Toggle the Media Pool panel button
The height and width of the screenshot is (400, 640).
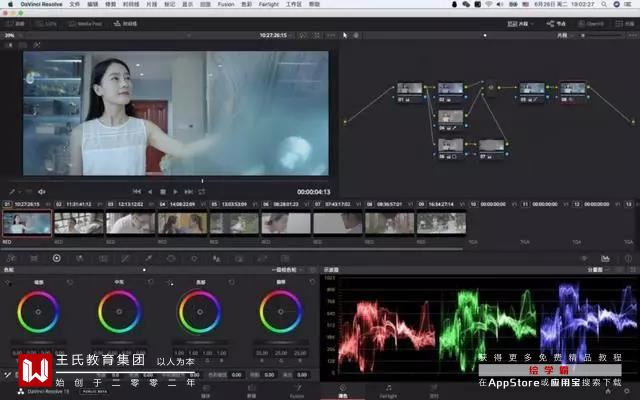[x=84, y=24]
